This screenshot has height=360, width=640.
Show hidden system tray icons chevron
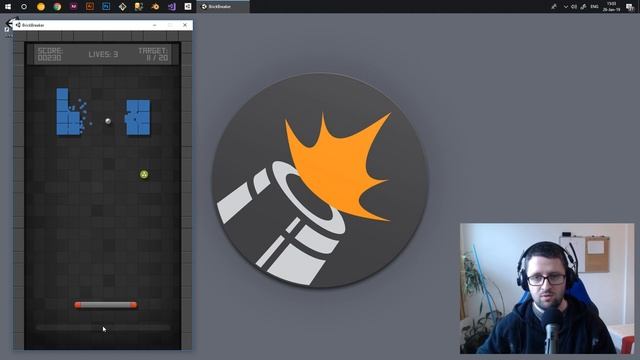click(x=566, y=7)
